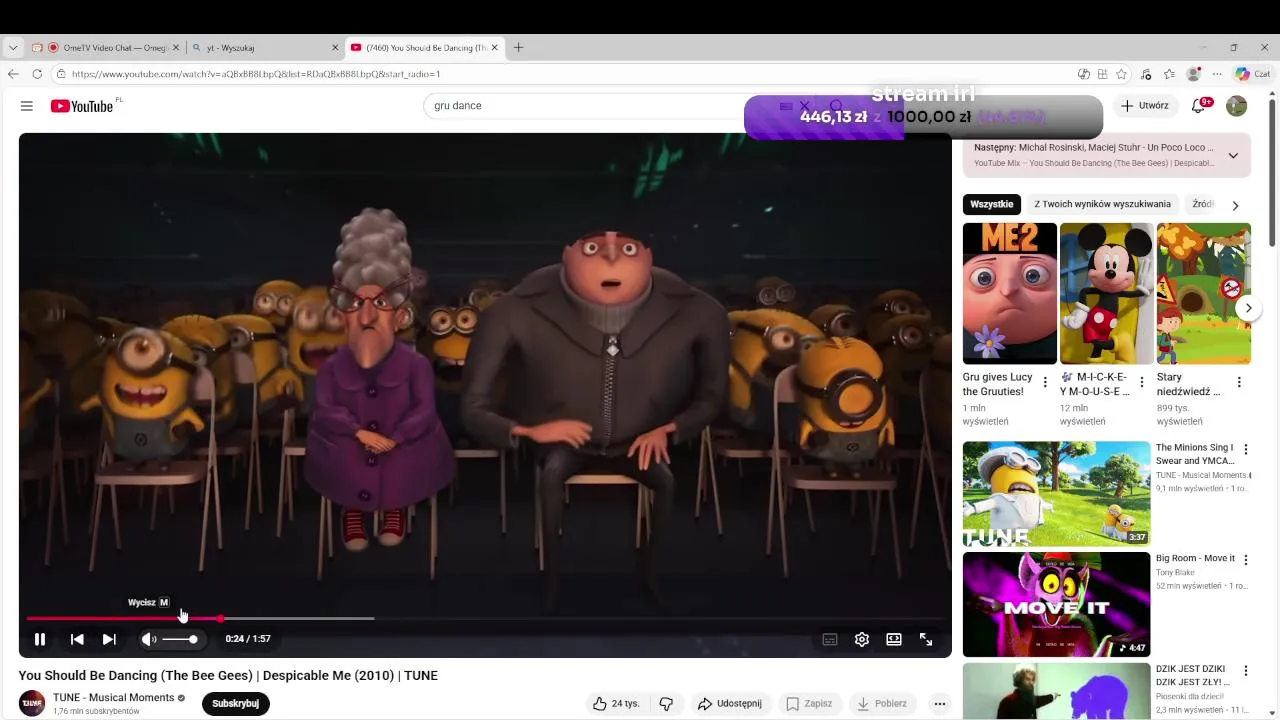The width and height of the screenshot is (1280, 720).
Task: Open the browser tab list dropdown
Action: 13,47
